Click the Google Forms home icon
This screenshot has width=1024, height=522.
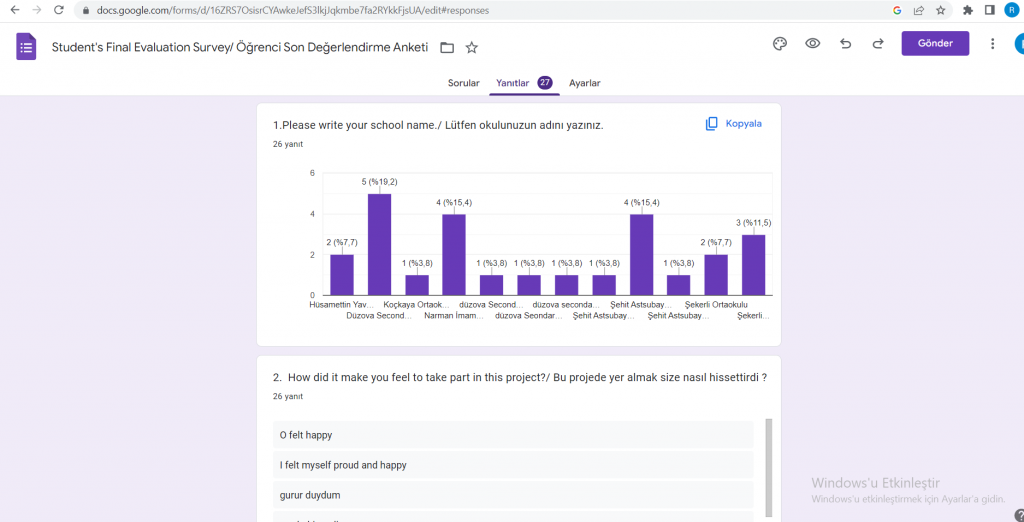[27, 47]
